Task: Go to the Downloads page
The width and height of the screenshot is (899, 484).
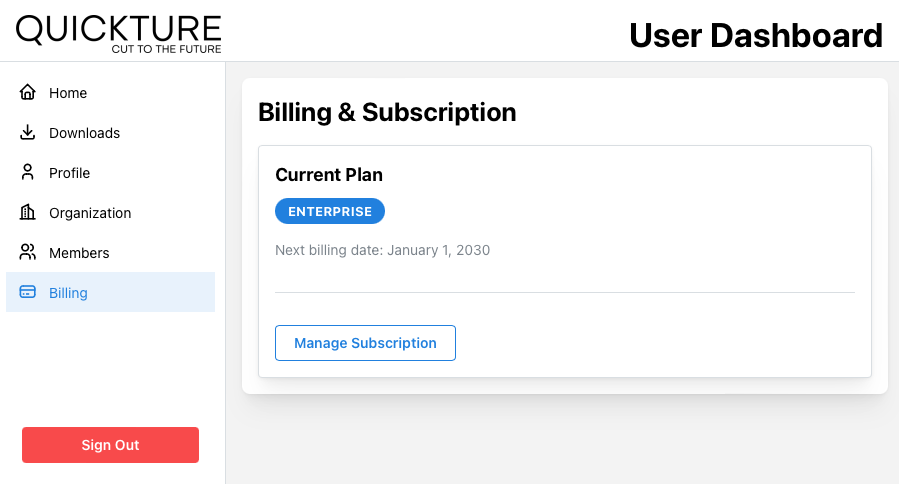Action: tap(111, 132)
